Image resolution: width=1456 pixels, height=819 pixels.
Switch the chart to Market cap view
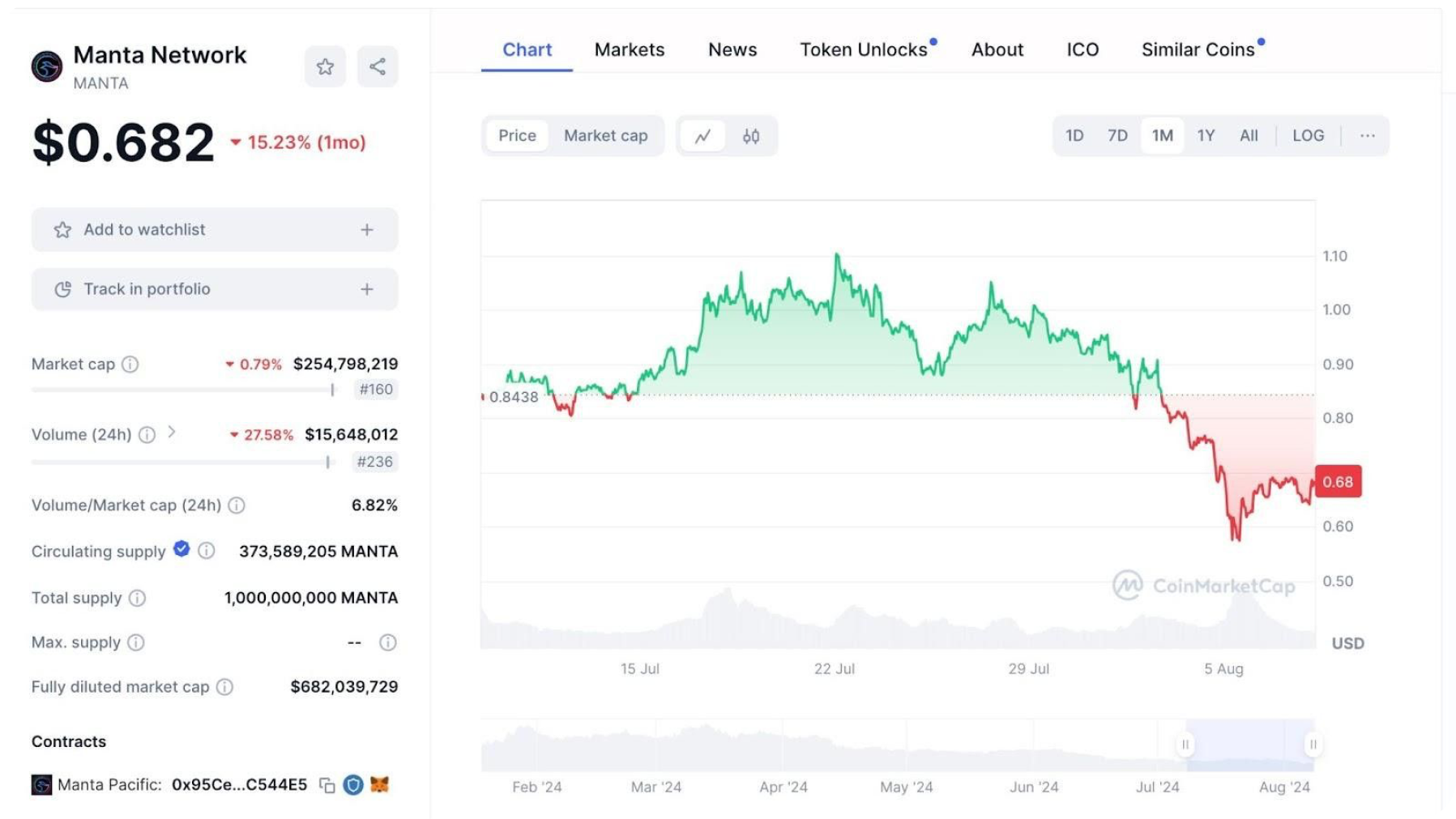click(x=605, y=135)
